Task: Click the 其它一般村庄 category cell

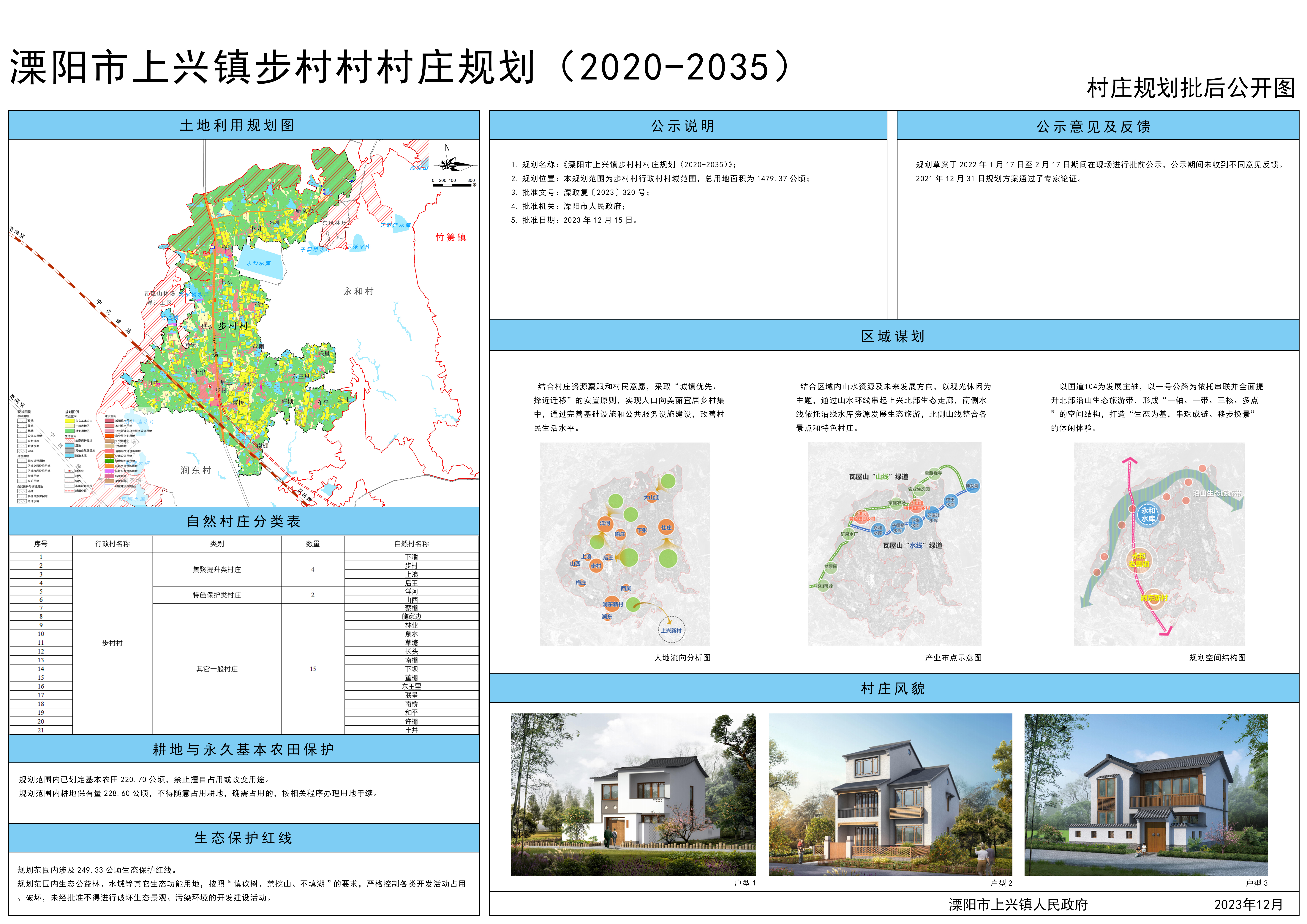Action: tap(217, 669)
